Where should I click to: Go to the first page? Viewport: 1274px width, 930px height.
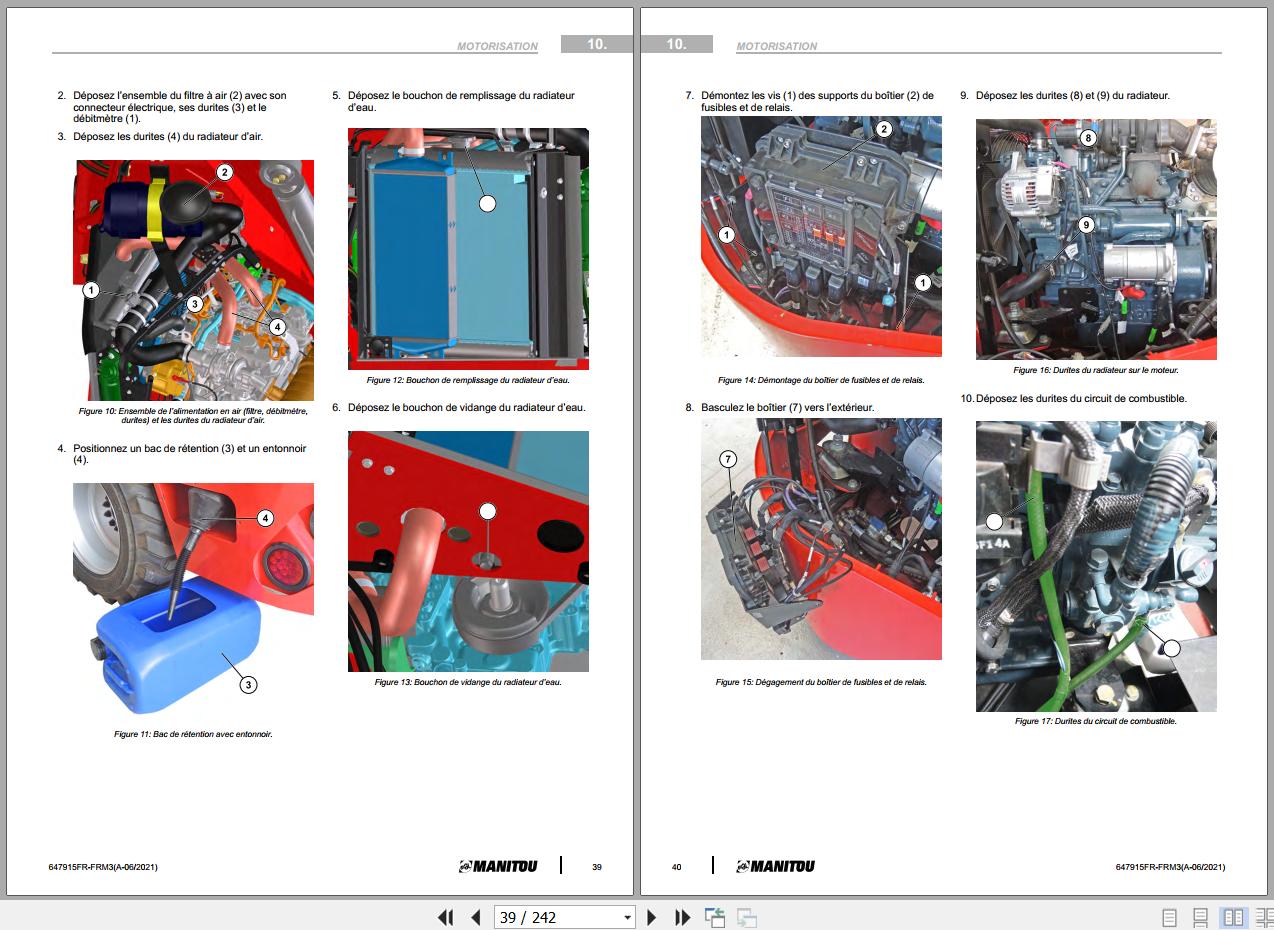click(x=446, y=917)
